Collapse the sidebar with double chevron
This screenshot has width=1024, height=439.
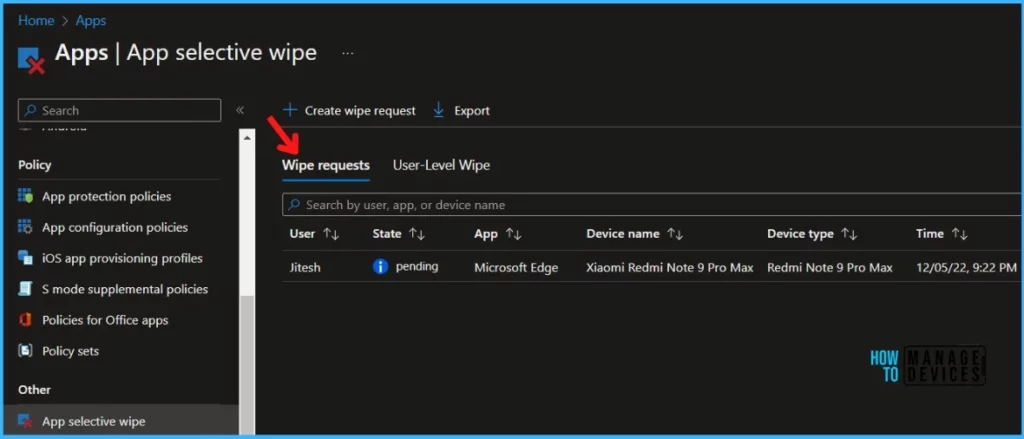240,110
